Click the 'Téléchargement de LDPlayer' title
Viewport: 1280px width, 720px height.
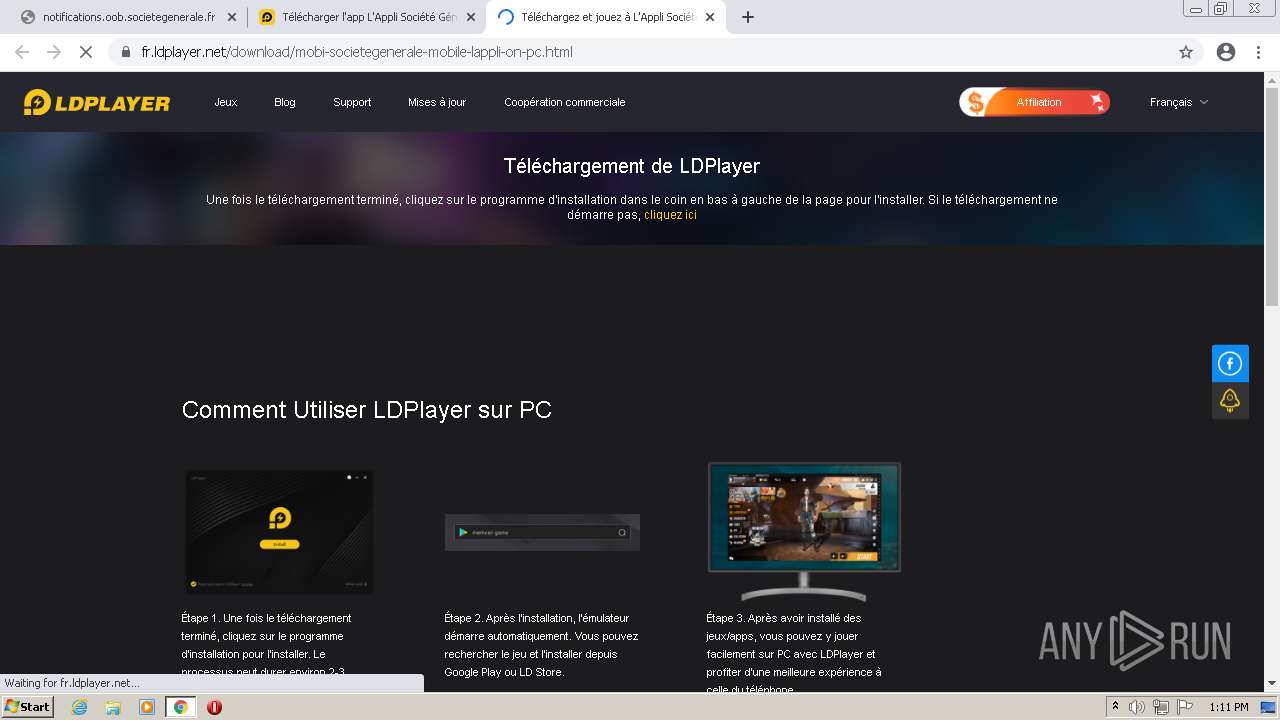tap(632, 166)
